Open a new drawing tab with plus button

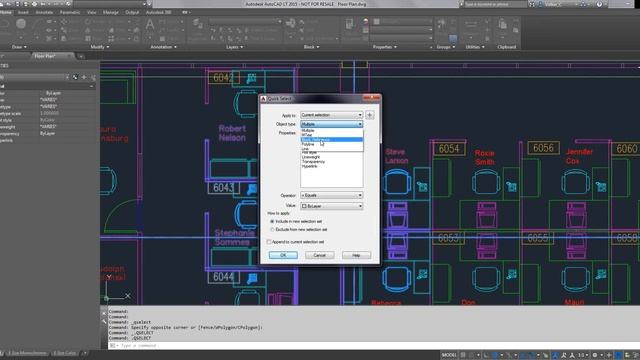point(81,56)
